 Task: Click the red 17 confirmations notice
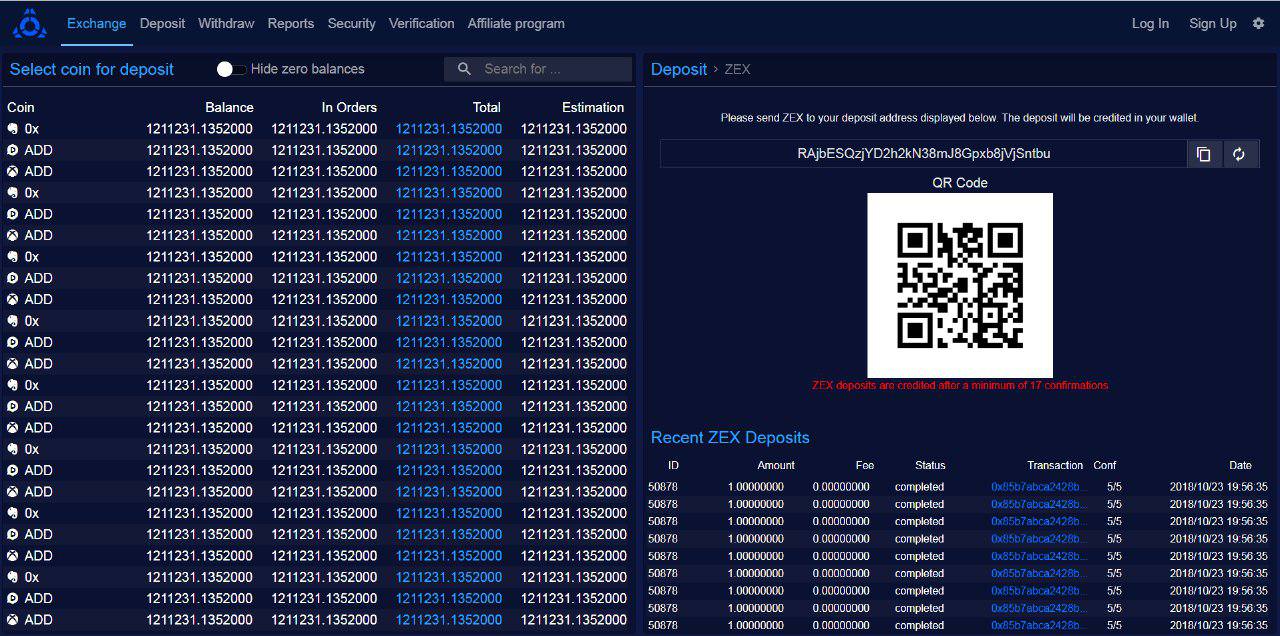[960, 385]
